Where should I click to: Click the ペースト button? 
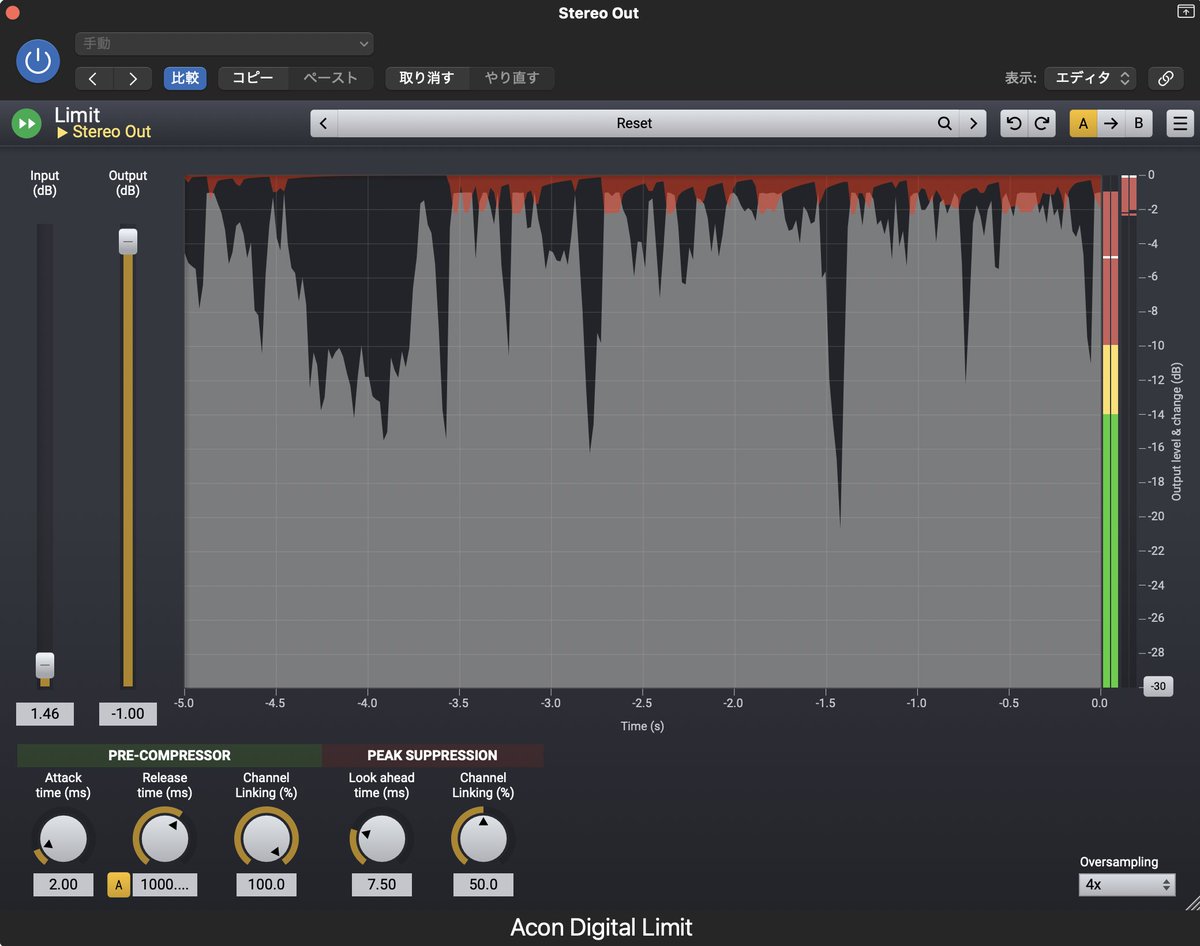330,78
